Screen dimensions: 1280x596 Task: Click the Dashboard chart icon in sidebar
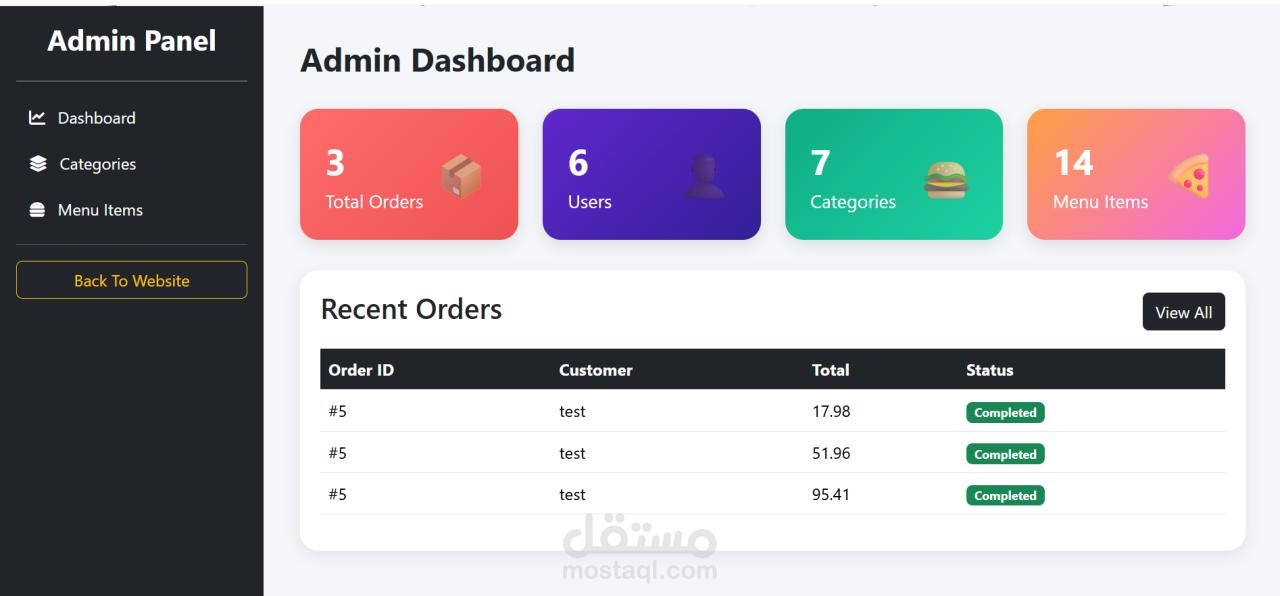click(x=37, y=118)
